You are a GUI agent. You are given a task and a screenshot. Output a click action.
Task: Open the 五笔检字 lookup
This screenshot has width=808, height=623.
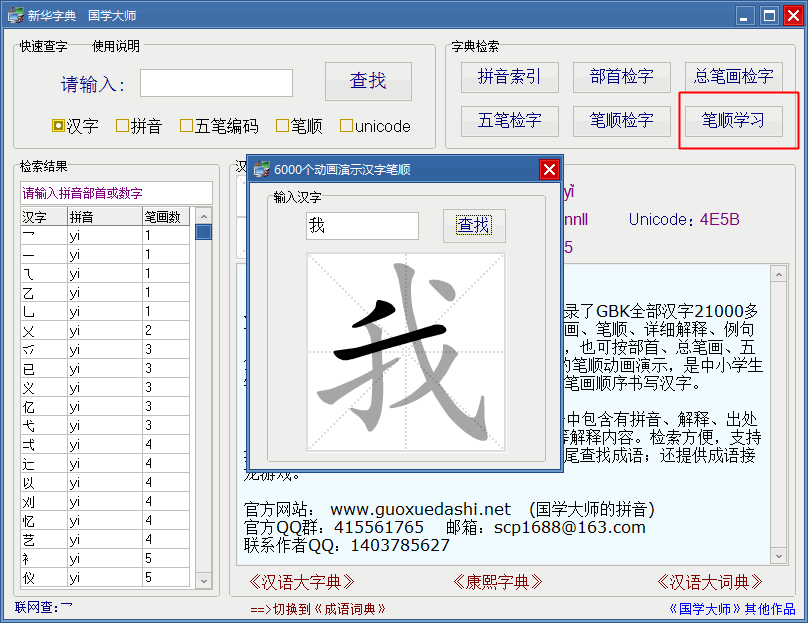[x=510, y=121]
